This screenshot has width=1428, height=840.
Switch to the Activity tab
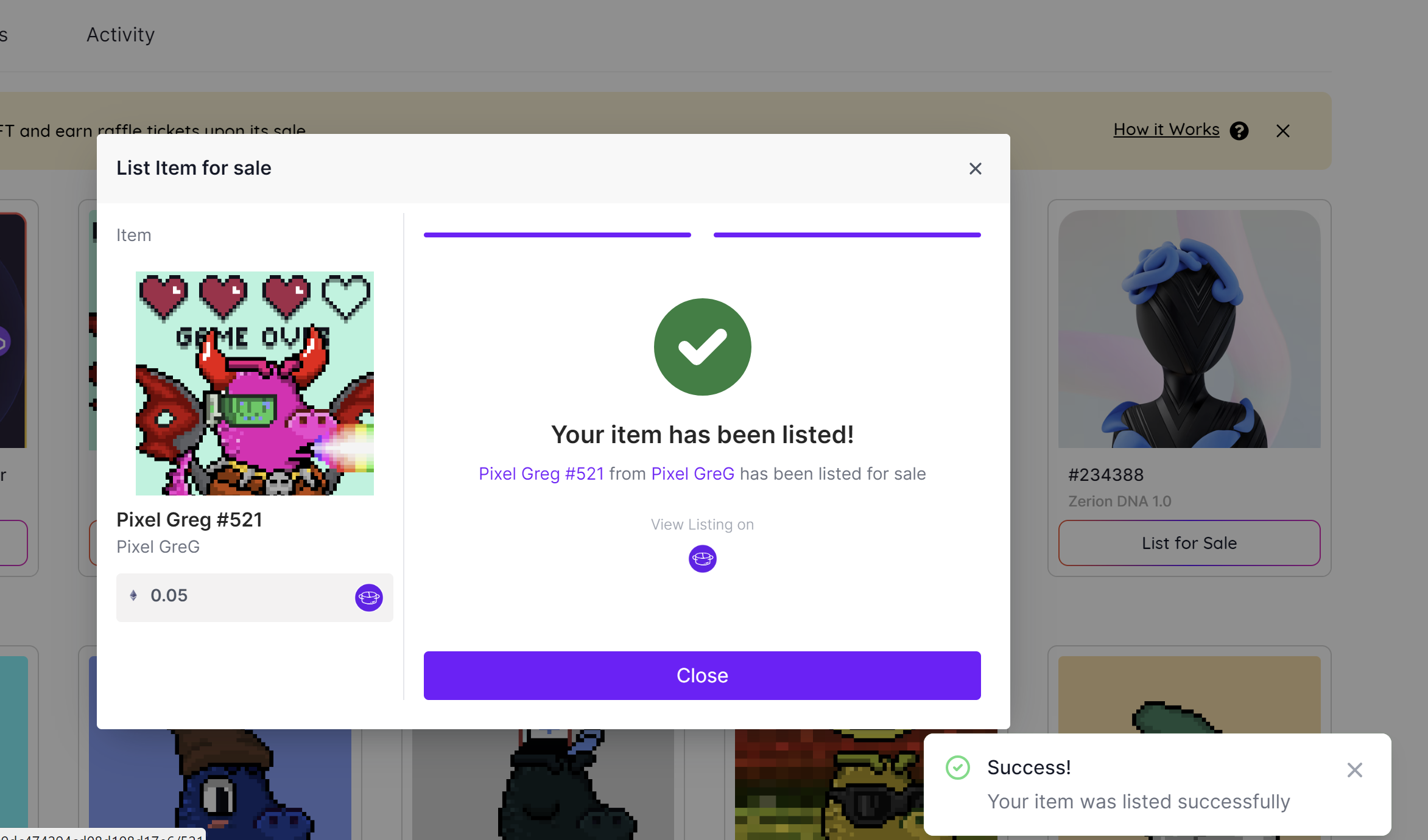coord(121,35)
